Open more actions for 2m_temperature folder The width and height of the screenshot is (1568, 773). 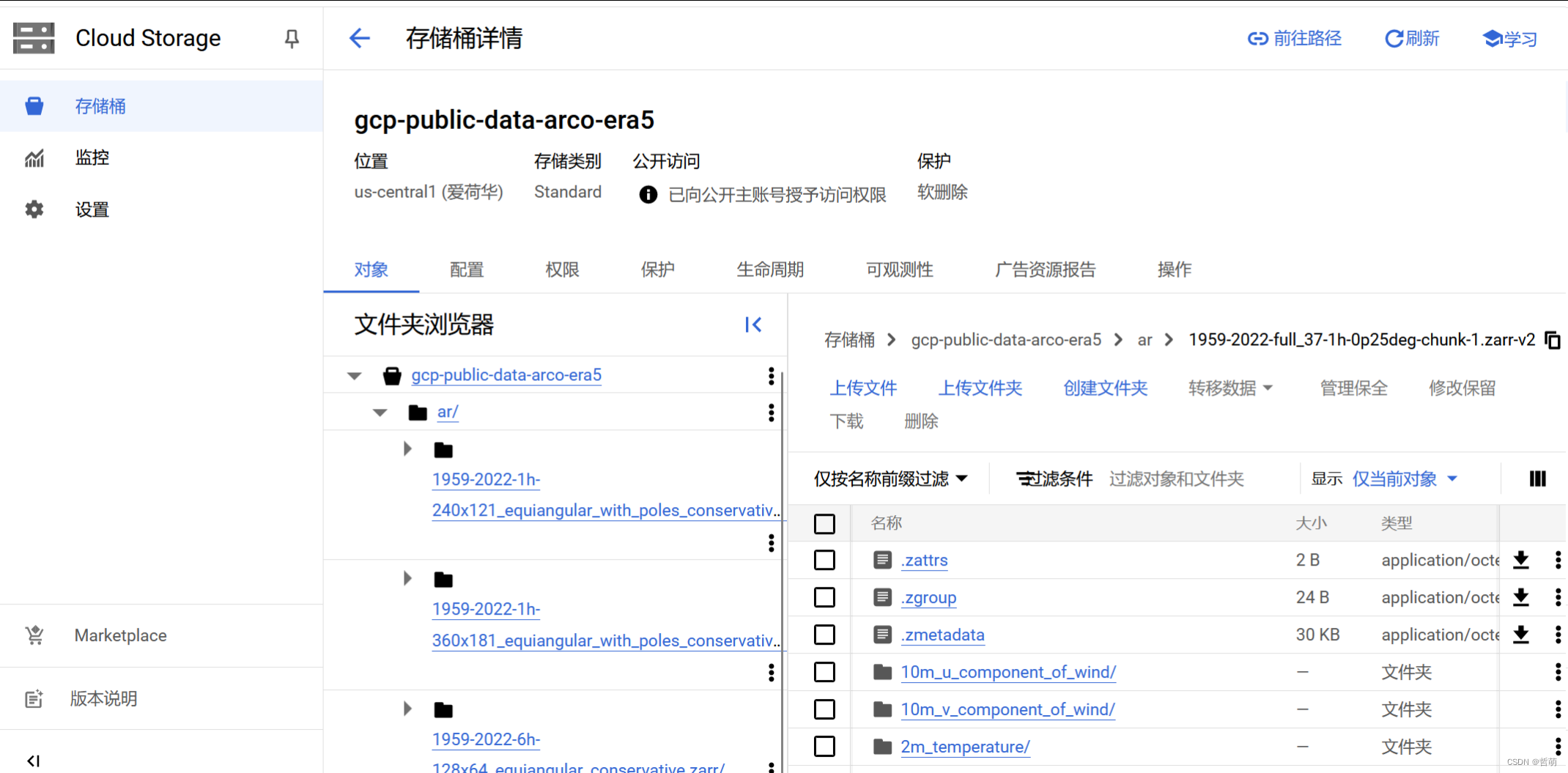(1558, 747)
